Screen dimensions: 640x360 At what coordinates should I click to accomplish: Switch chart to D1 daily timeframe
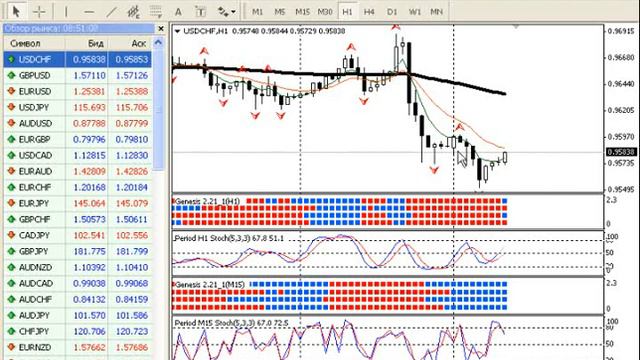click(x=392, y=12)
